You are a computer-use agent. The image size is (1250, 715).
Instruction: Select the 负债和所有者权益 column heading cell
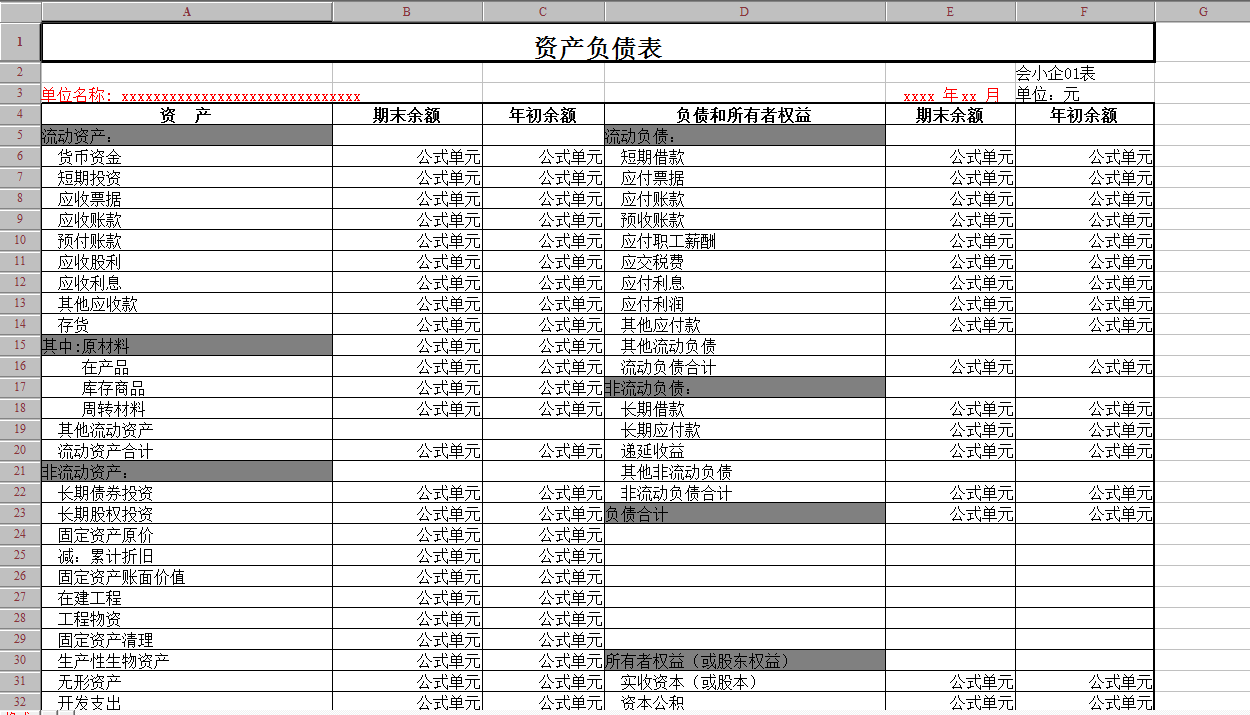tap(744, 115)
